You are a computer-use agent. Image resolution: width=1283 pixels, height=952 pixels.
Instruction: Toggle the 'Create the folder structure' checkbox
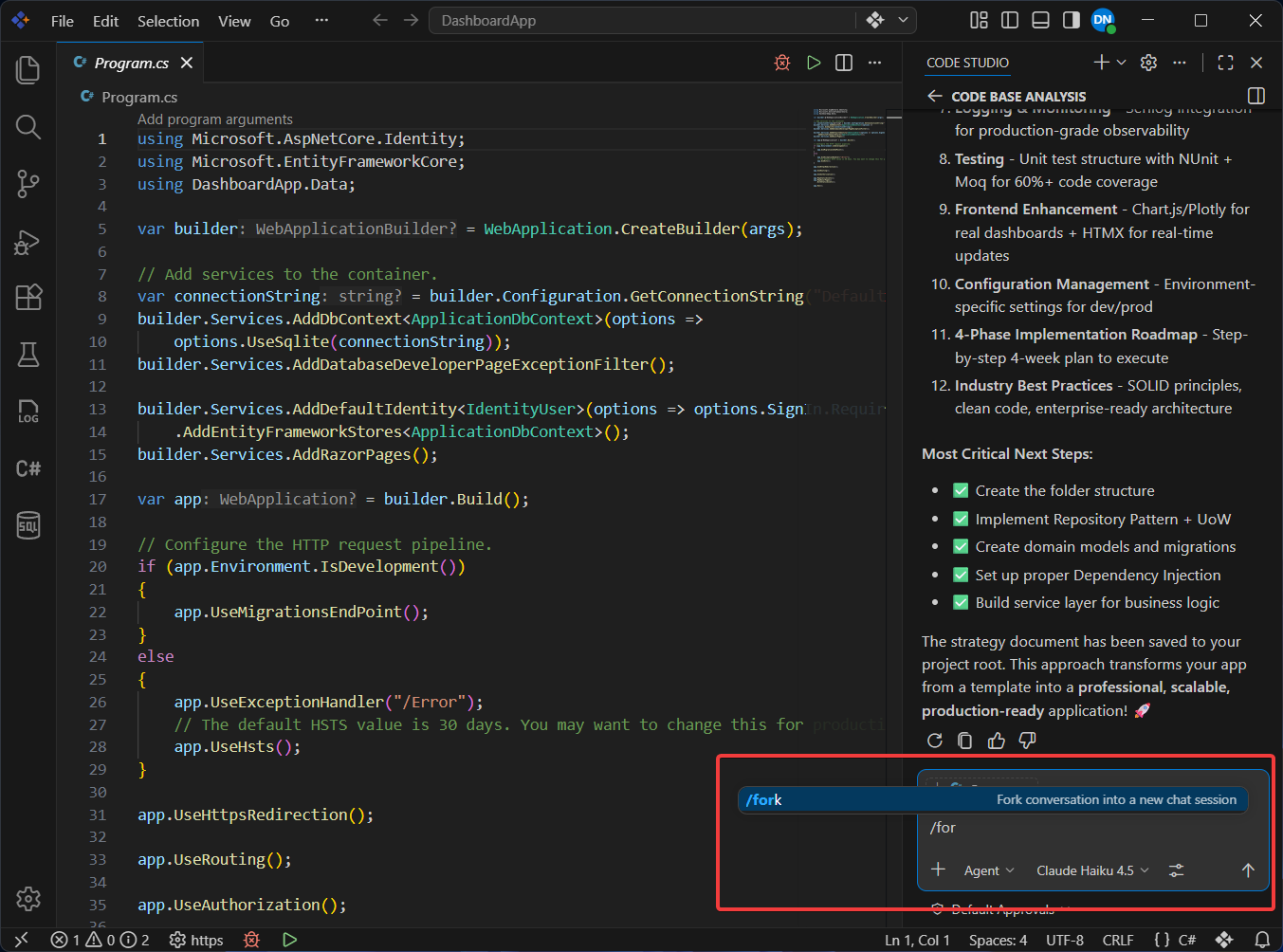961,490
